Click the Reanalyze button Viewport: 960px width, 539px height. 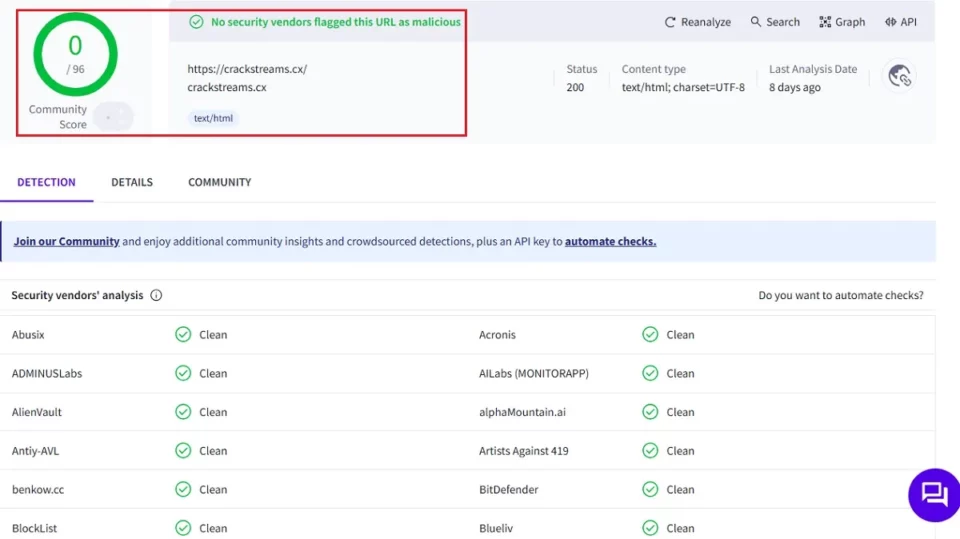click(697, 22)
